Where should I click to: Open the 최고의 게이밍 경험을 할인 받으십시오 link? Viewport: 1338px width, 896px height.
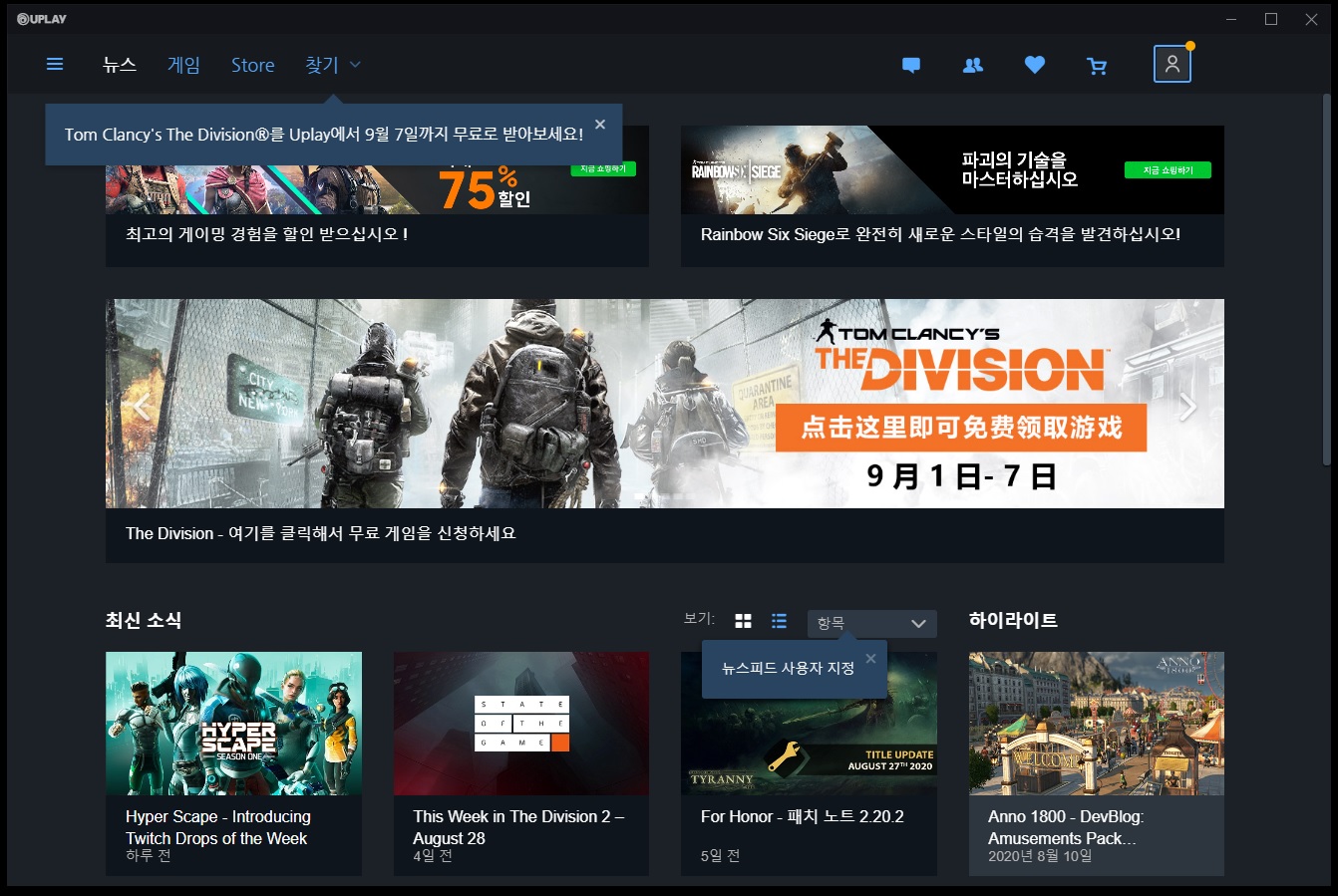(266, 234)
